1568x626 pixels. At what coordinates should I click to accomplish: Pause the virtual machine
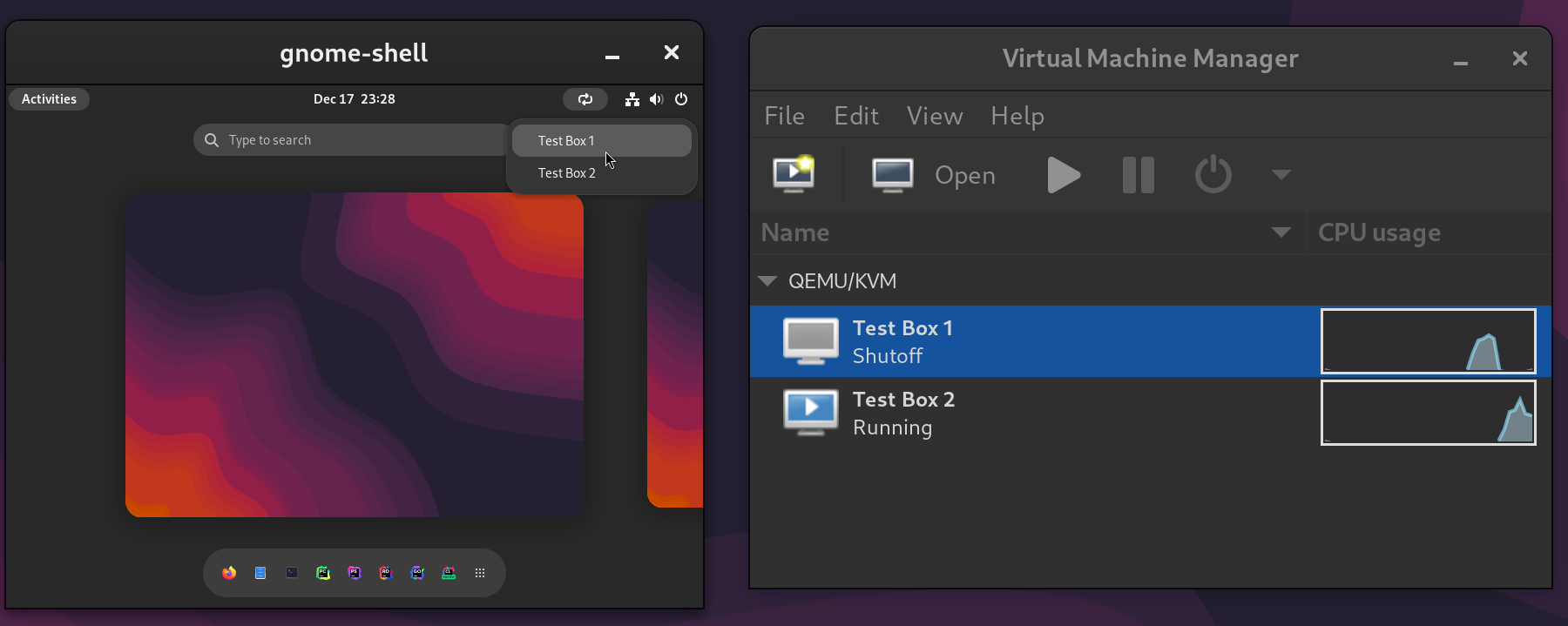(x=1139, y=175)
